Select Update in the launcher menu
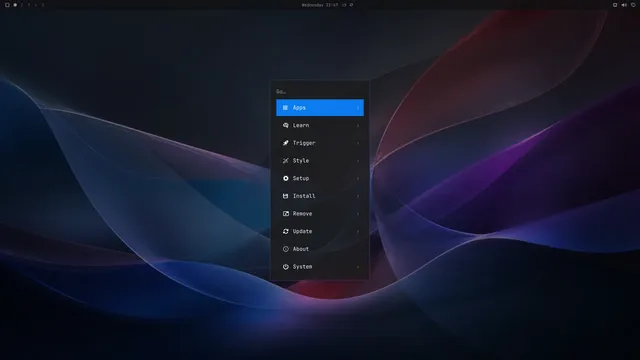This screenshot has height=360, width=640. click(x=320, y=231)
